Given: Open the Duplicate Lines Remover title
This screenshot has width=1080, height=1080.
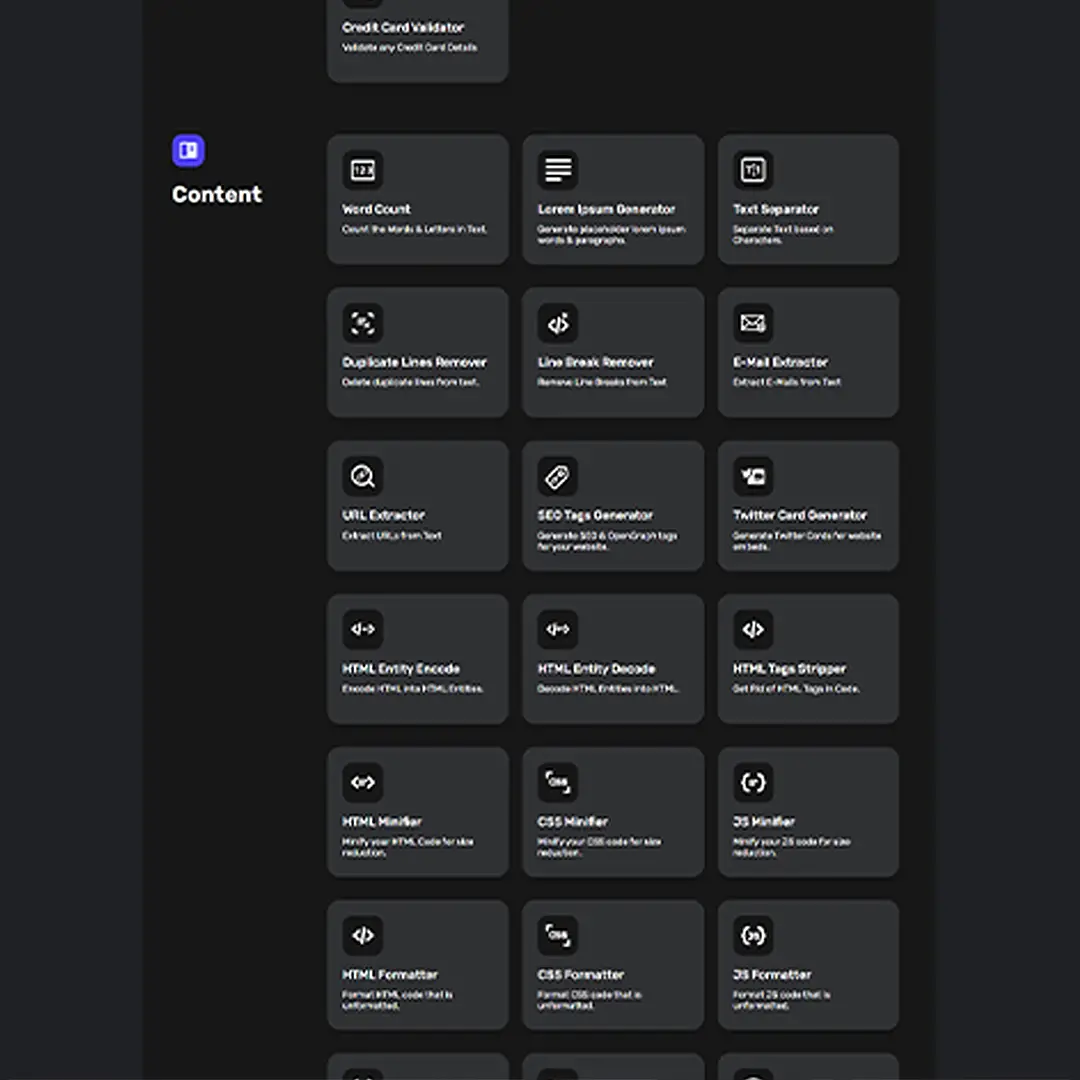Looking at the screenshot, I should (x=414, y=362).
